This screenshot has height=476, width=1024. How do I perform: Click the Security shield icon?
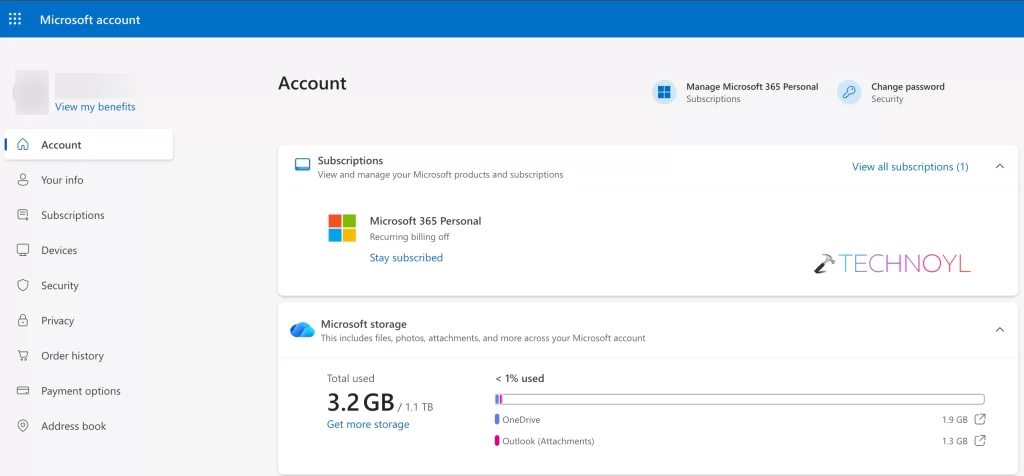(x=23, y=285)
